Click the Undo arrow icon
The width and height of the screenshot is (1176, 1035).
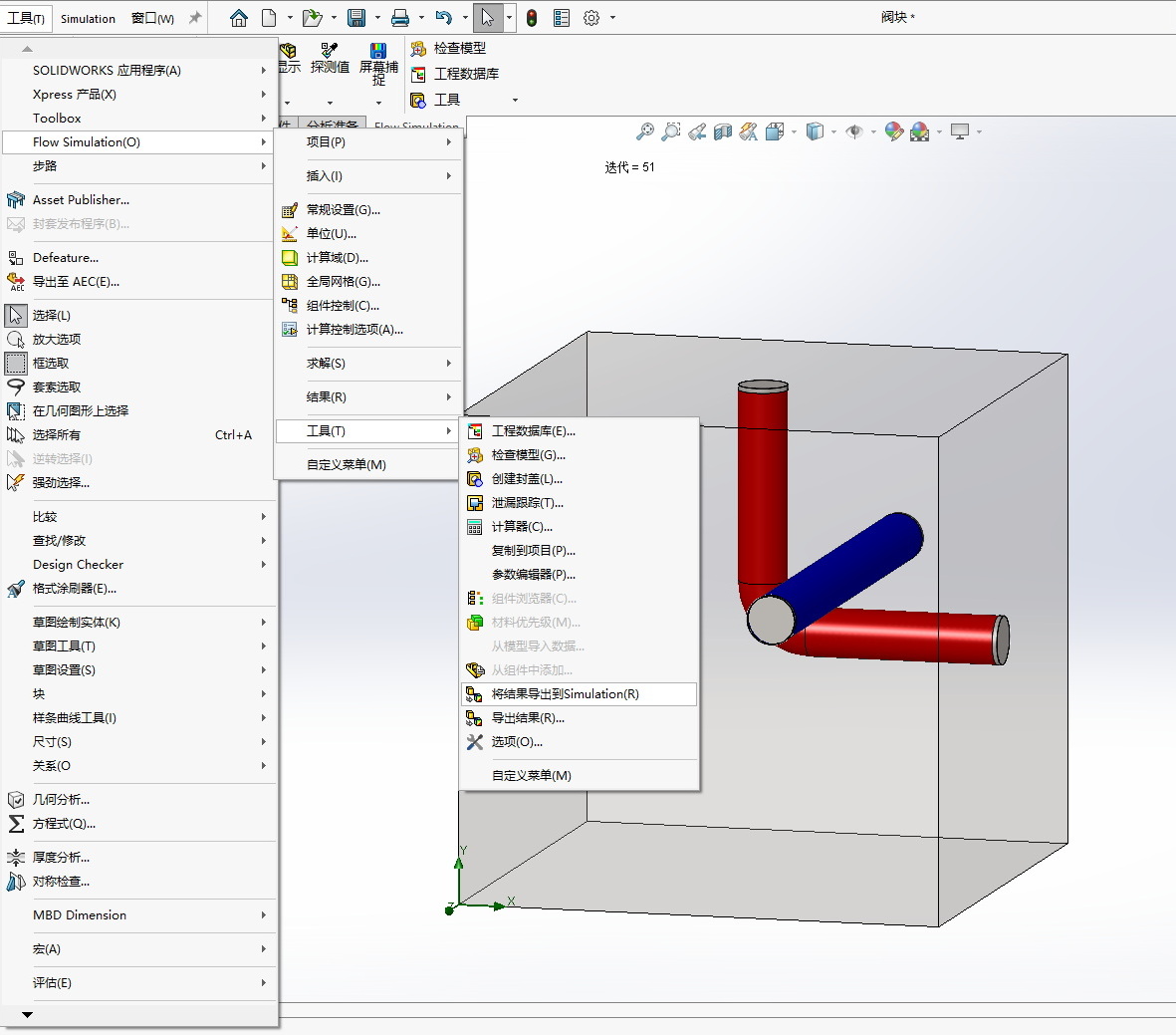(444, 18)
